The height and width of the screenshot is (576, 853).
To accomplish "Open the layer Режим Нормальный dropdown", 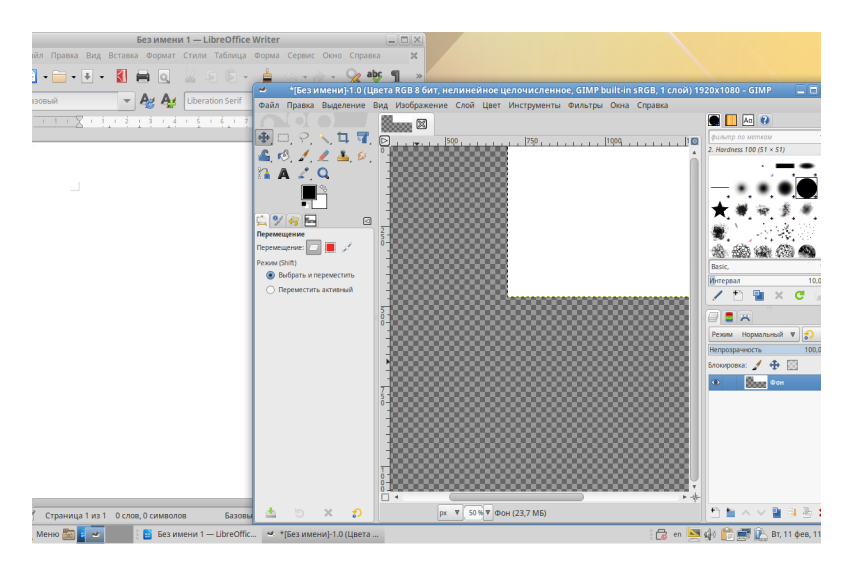I will coord(753,335).
